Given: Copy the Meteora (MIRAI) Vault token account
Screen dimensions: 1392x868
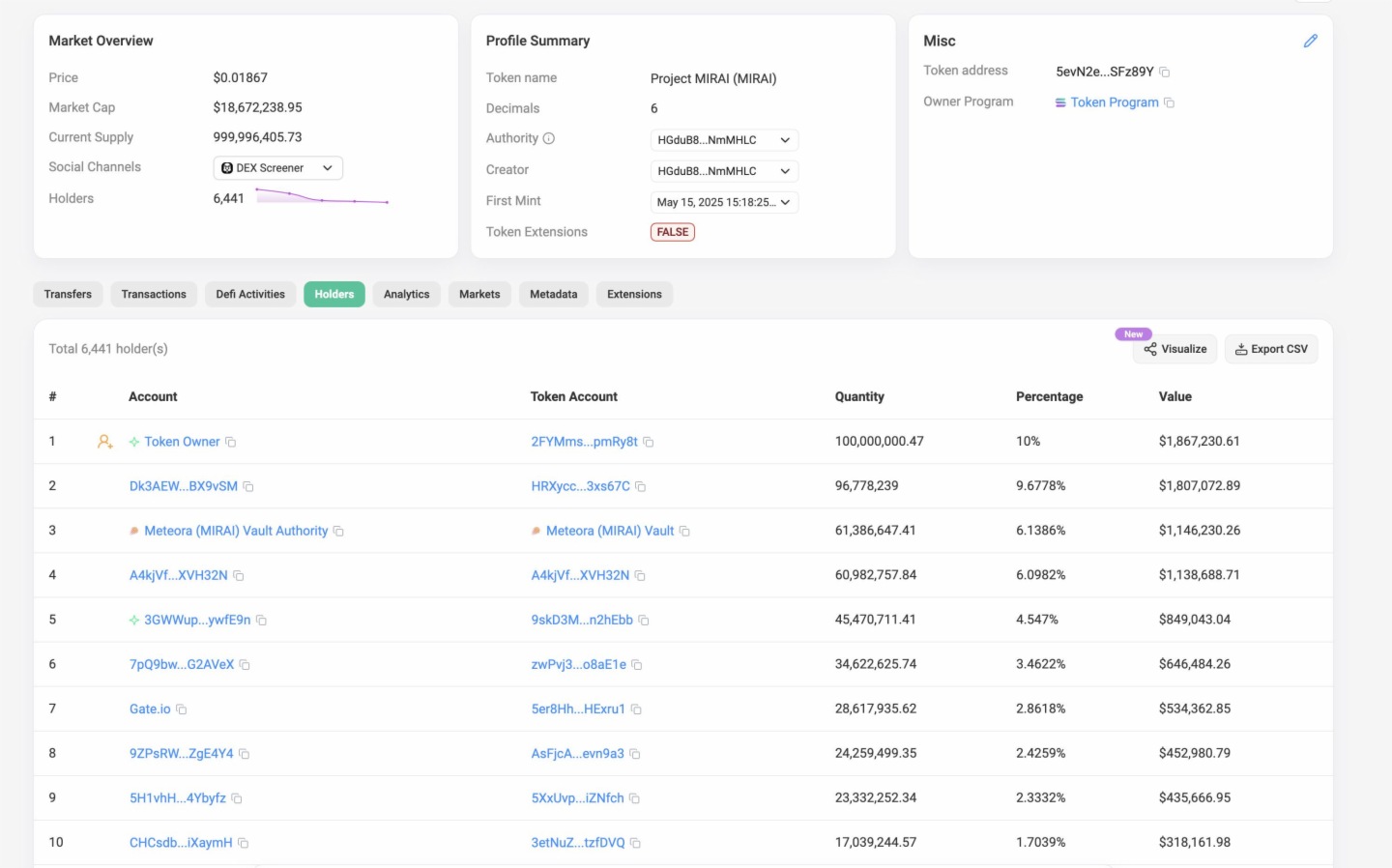Looking at the screenshot, I should (x=684, y=532).
